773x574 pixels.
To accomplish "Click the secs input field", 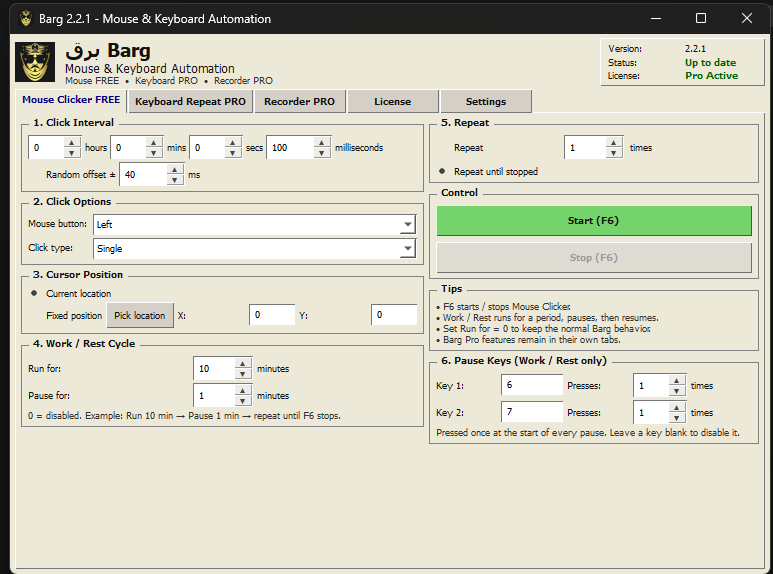I will (x=208, y=148).
